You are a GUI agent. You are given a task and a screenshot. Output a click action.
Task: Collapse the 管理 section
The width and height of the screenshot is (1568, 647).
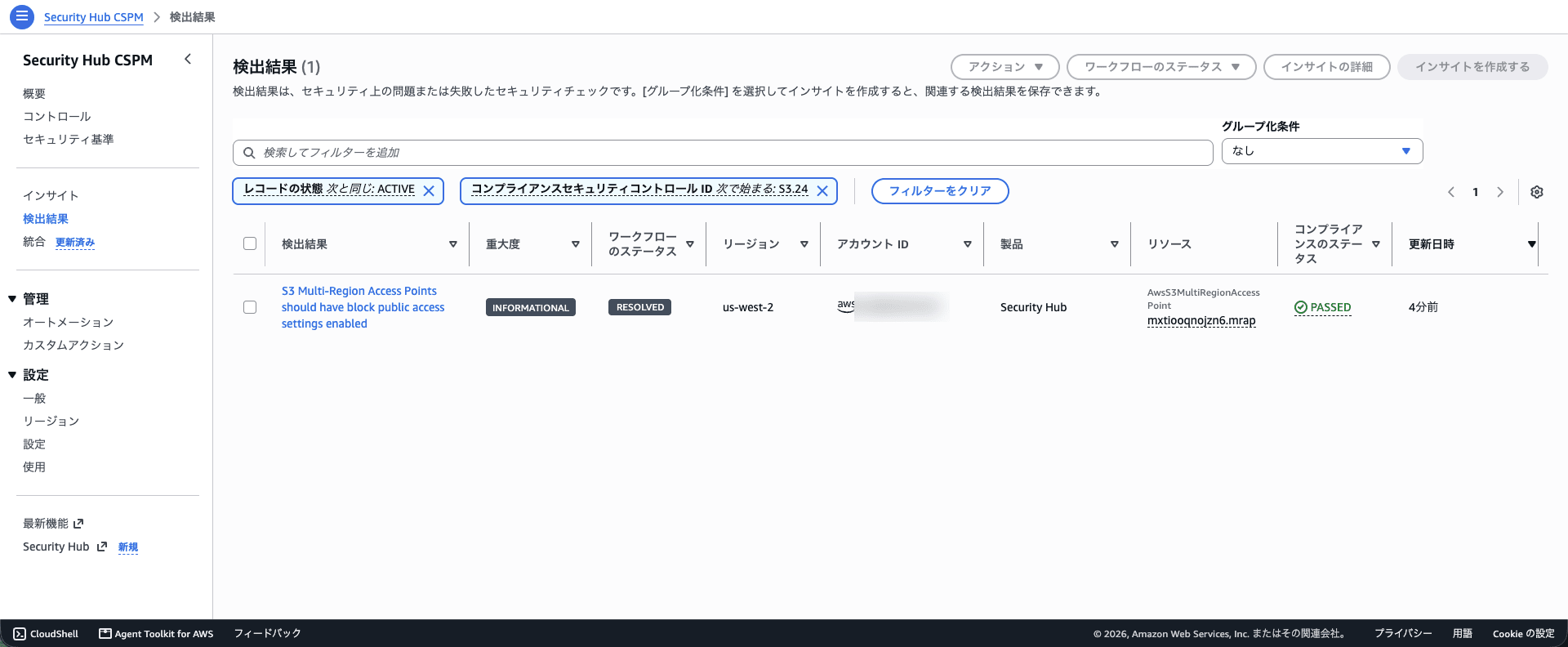click(x=12, y=299)
